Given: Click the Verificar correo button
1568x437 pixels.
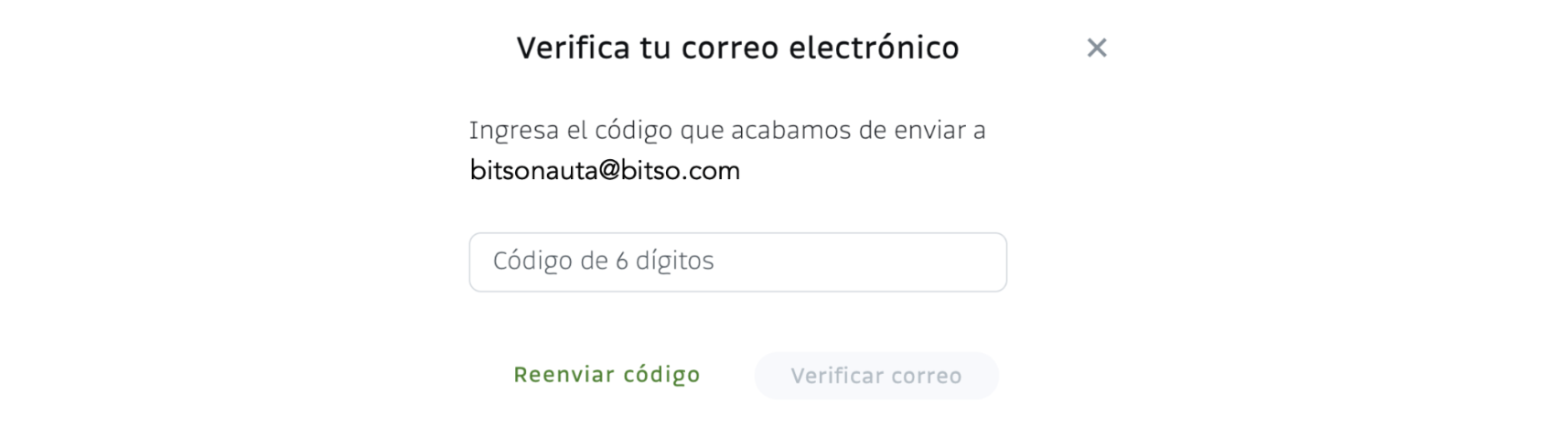Looking at the screenshot, I should 875,376.
